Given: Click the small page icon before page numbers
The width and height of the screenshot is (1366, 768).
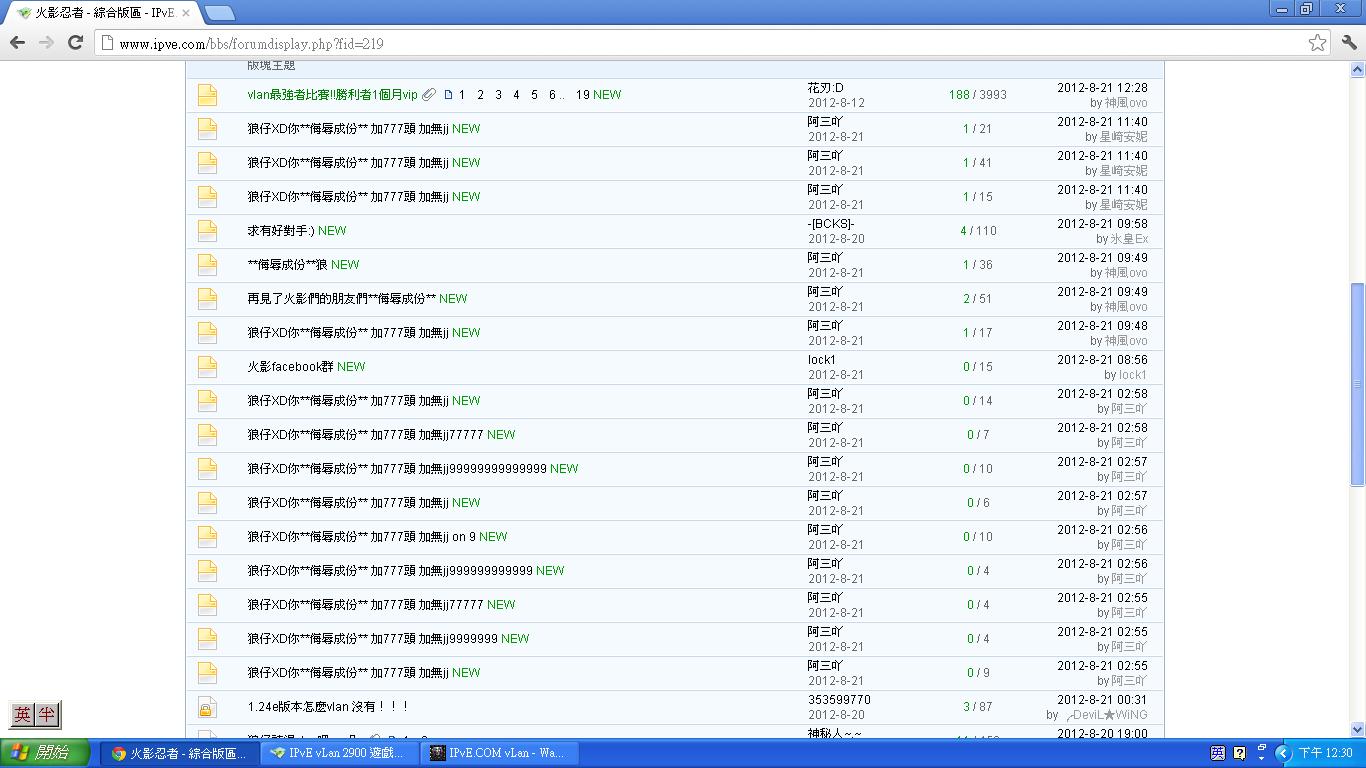Looking at the screenshot, I should tap(448, 95).
